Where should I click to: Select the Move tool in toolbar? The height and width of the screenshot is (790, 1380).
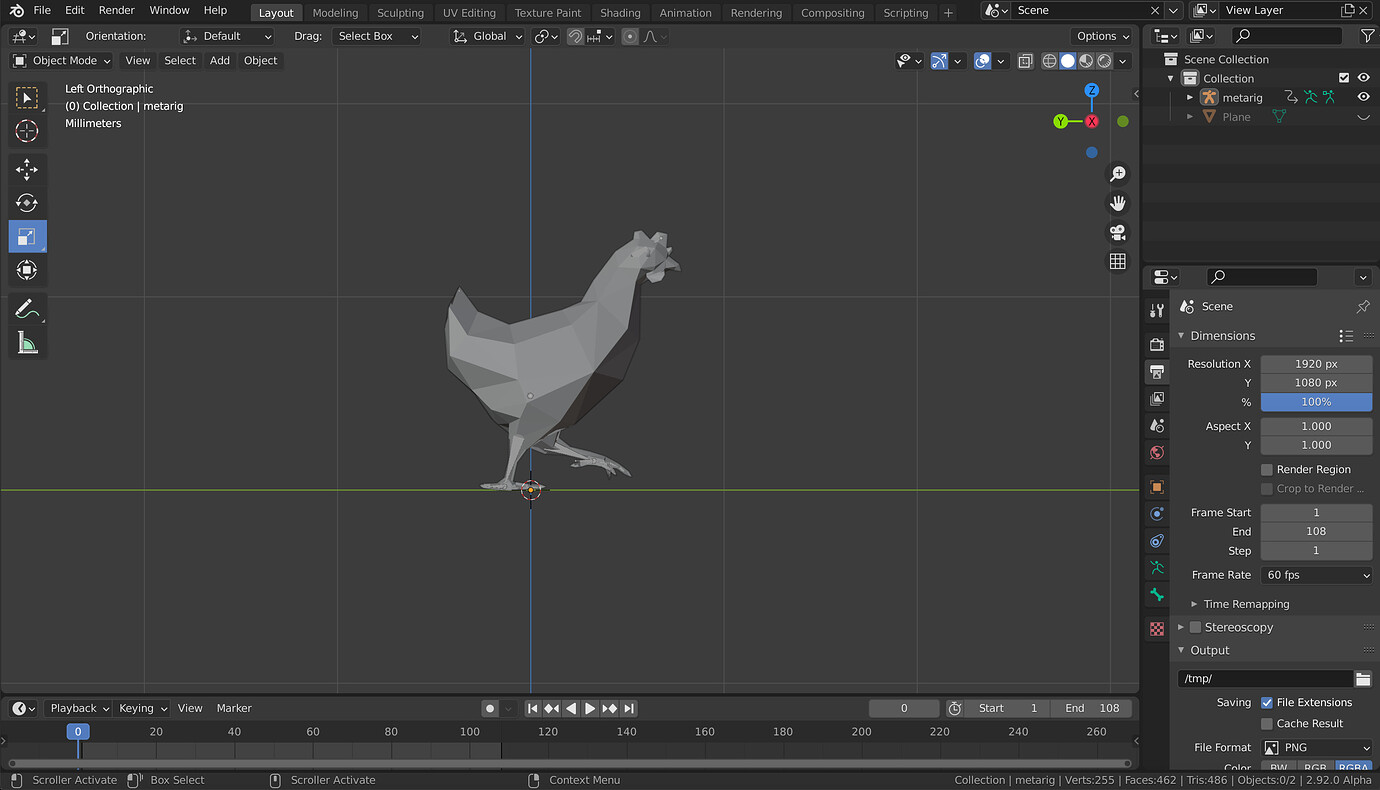pos(27,169)
